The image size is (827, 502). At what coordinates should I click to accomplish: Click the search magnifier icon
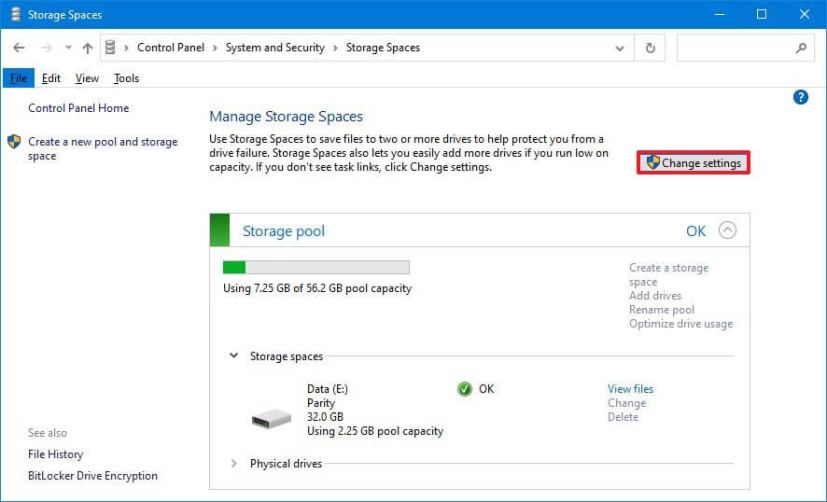pos(801,48)
